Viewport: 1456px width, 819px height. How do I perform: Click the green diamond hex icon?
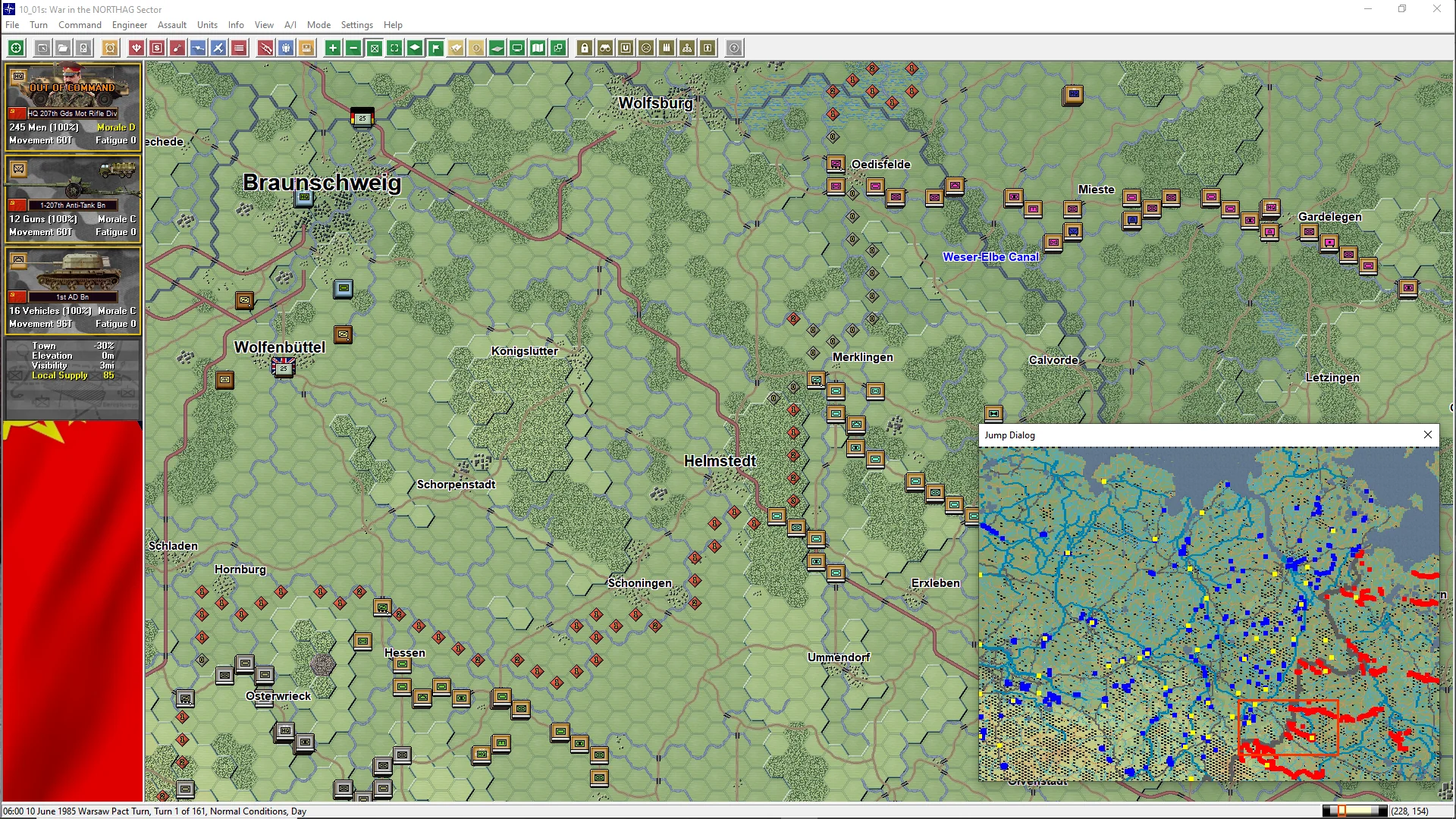(415, 49)
